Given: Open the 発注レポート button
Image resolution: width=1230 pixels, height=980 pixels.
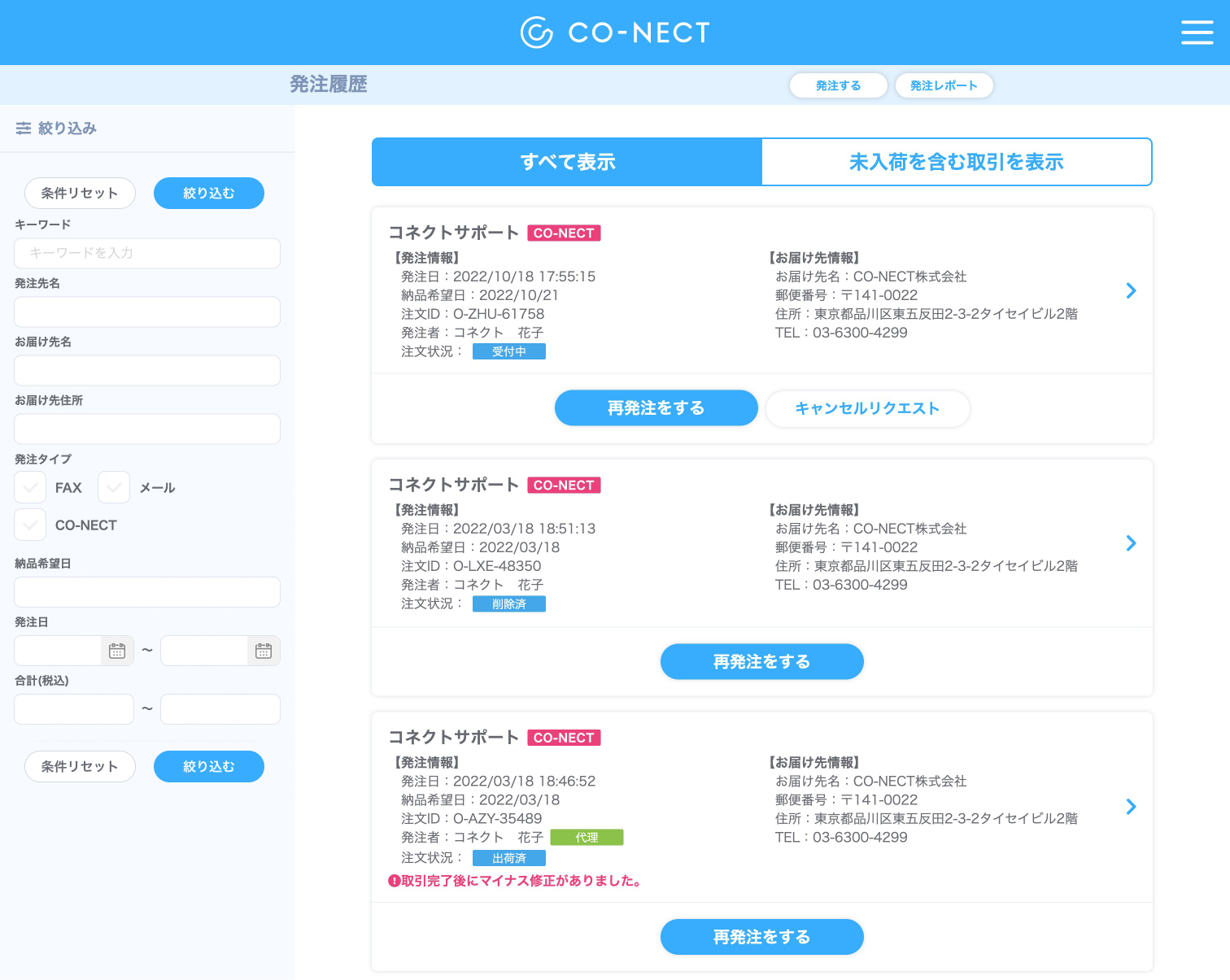Looking at the screenshot, I should click(944, 85).
